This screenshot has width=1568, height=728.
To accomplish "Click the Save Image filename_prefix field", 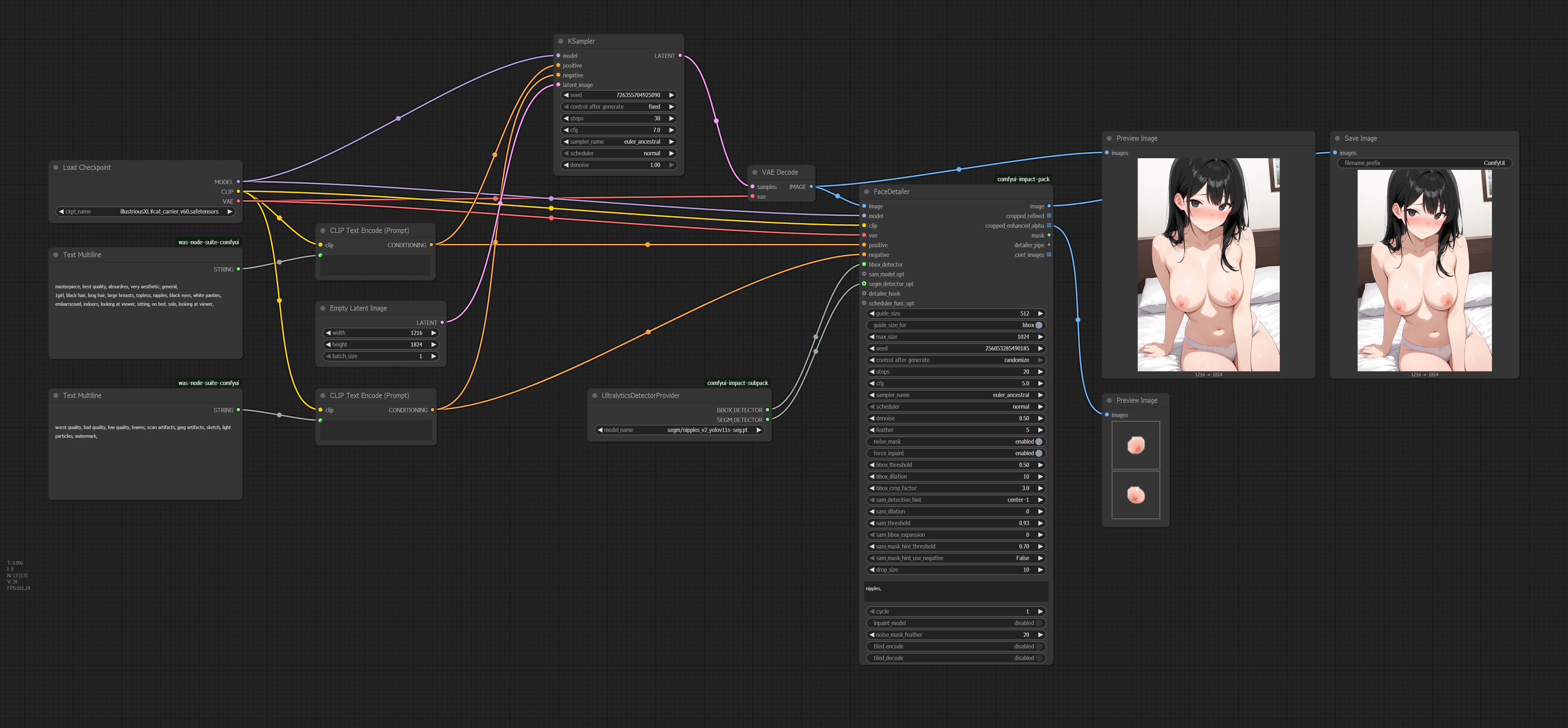I will 1424,163.
